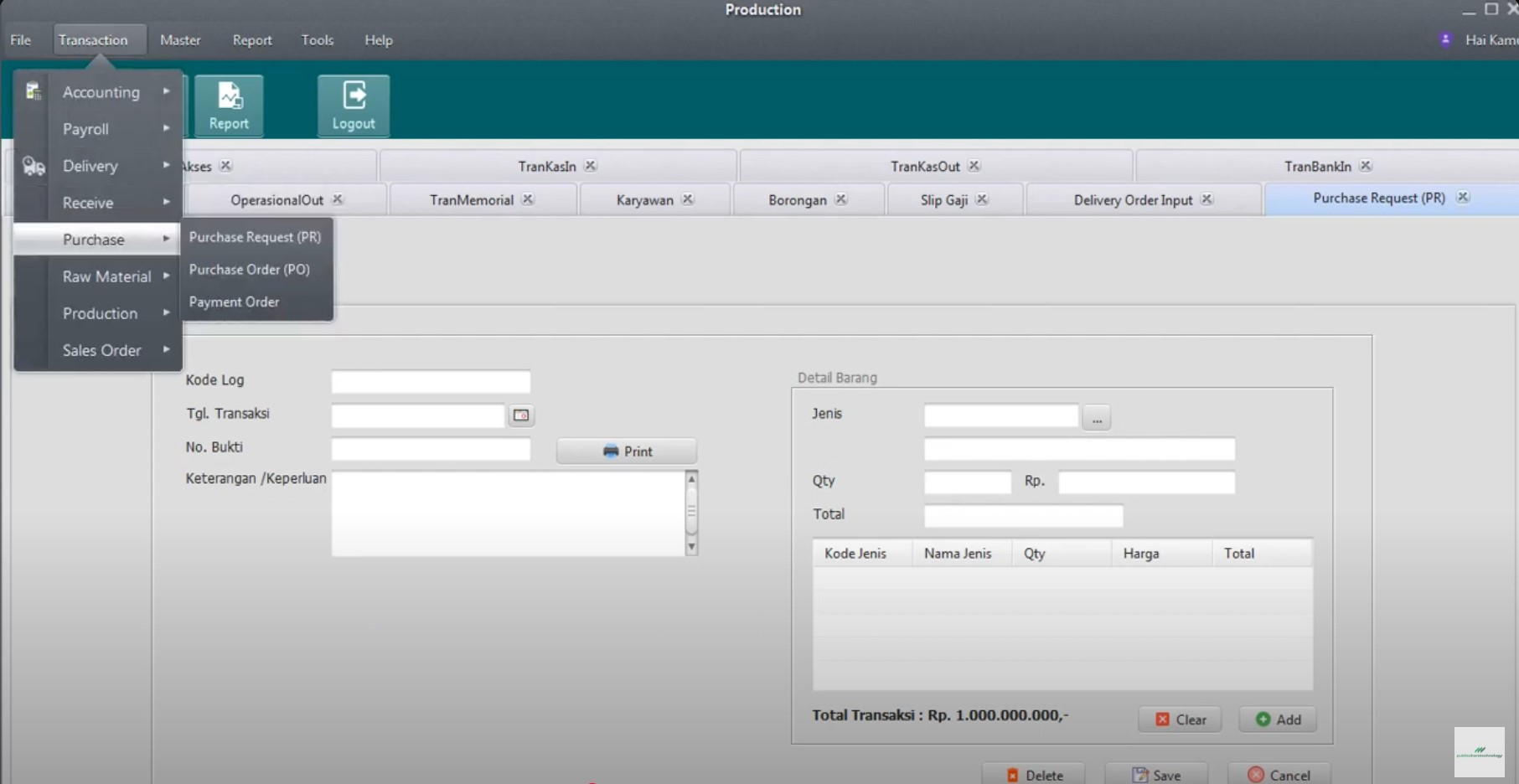Click the Report toolbar icon

click(x=229, y=106)
